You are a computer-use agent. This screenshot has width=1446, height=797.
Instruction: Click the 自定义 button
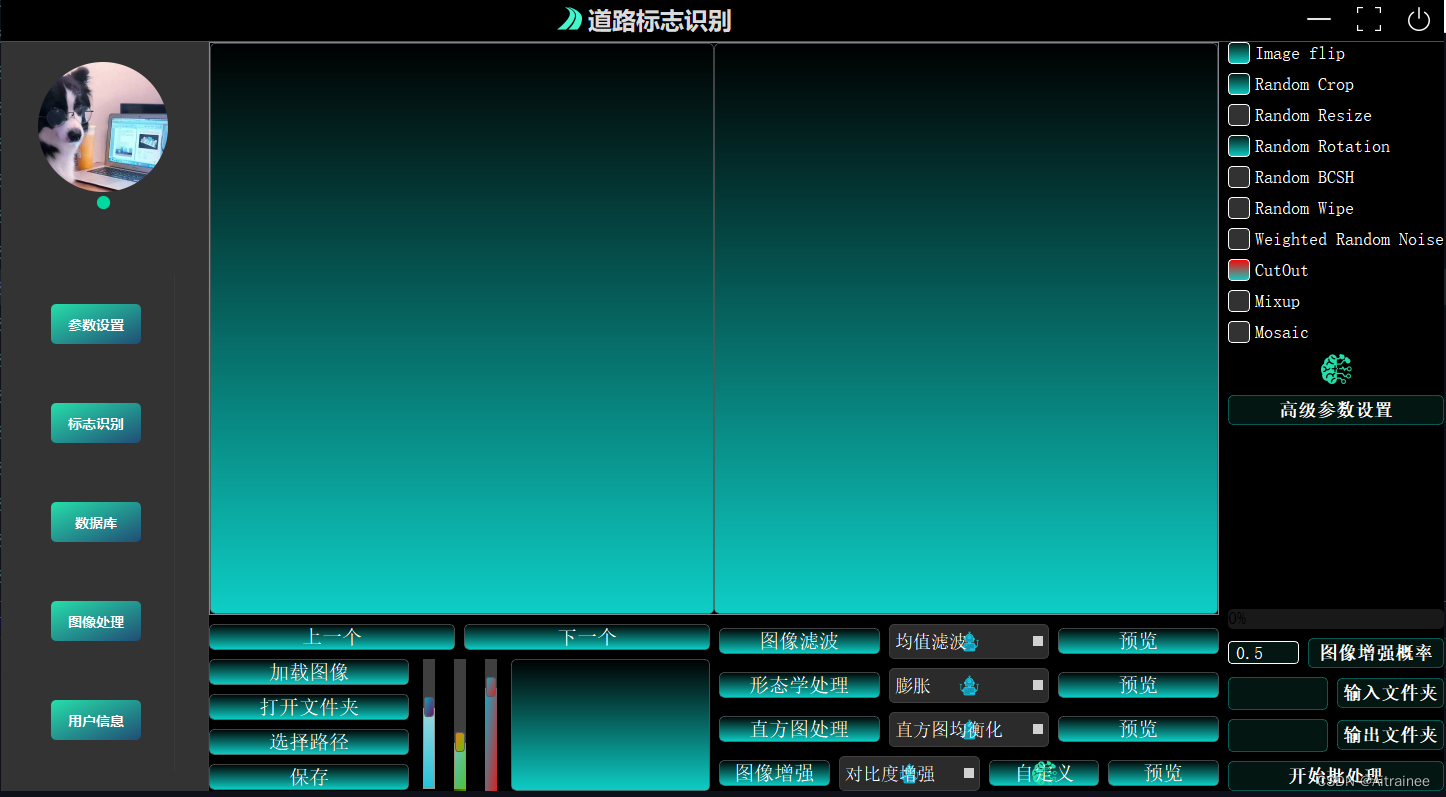point(1044,773)
